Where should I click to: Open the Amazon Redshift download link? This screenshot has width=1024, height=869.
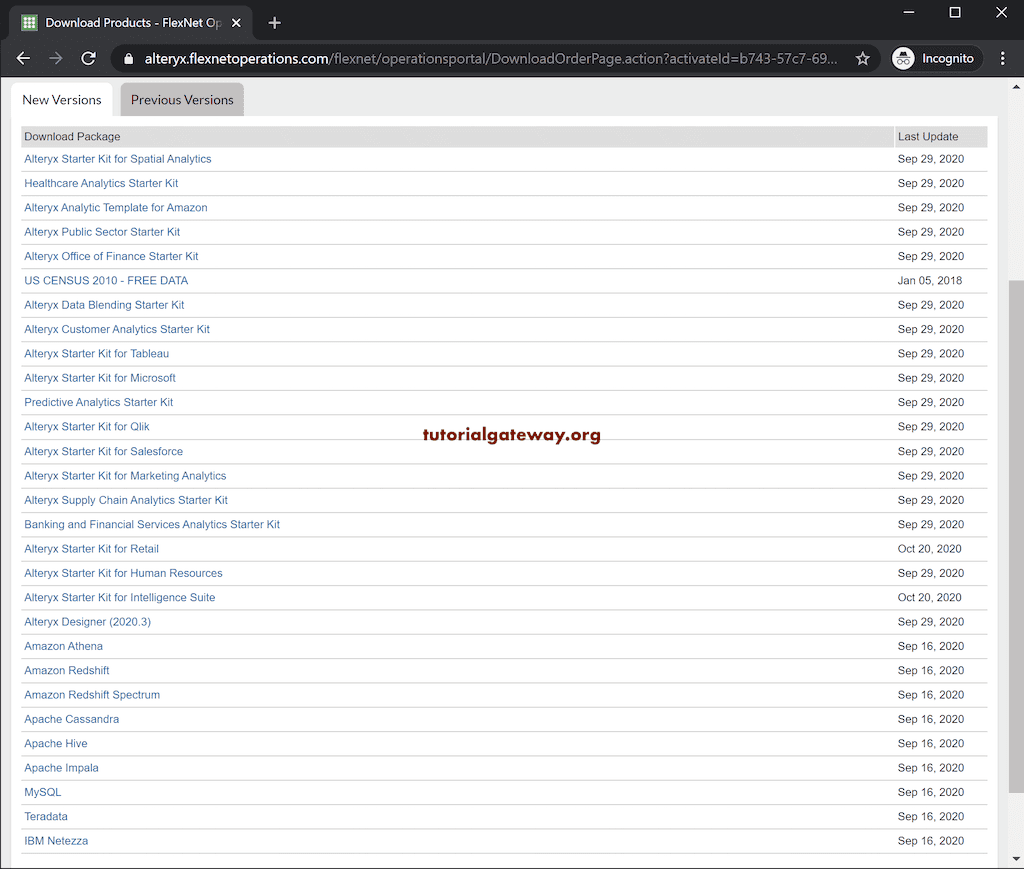[x=66, y=670]
